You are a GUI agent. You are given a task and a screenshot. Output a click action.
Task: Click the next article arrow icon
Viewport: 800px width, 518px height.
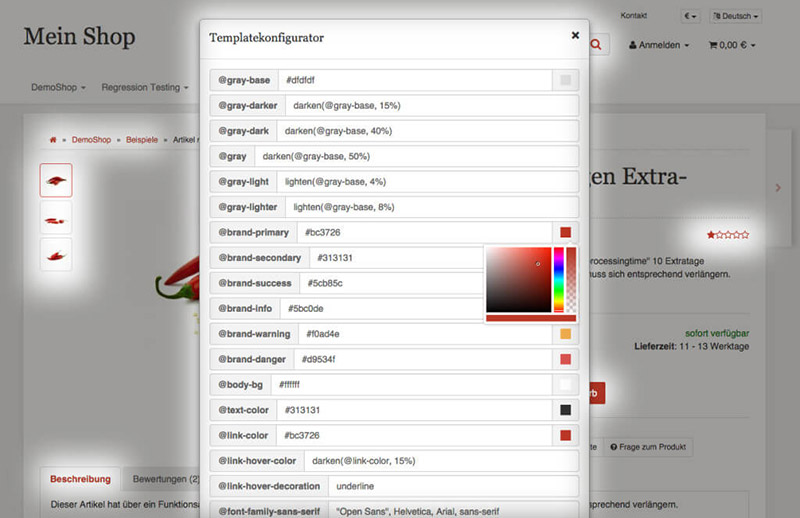click(x=778, y=188)
